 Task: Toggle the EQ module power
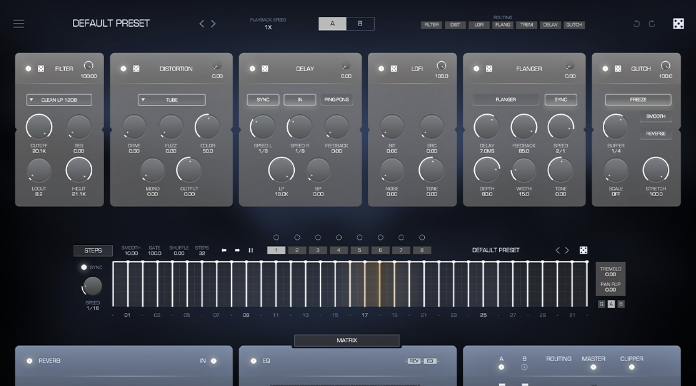[253, 361]
